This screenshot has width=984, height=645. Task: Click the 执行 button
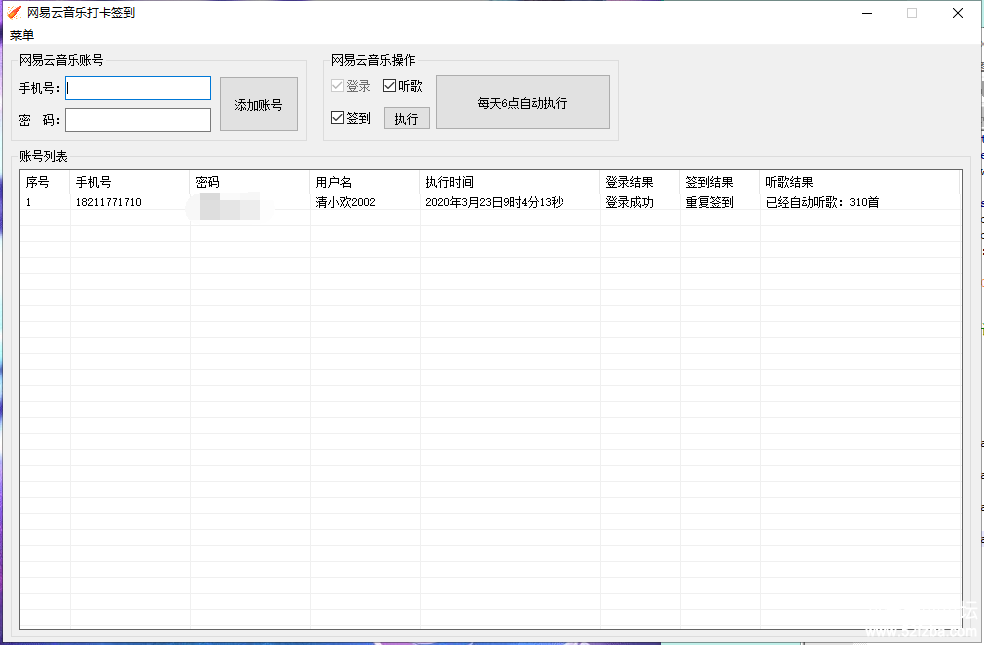[x=407, y=118]
